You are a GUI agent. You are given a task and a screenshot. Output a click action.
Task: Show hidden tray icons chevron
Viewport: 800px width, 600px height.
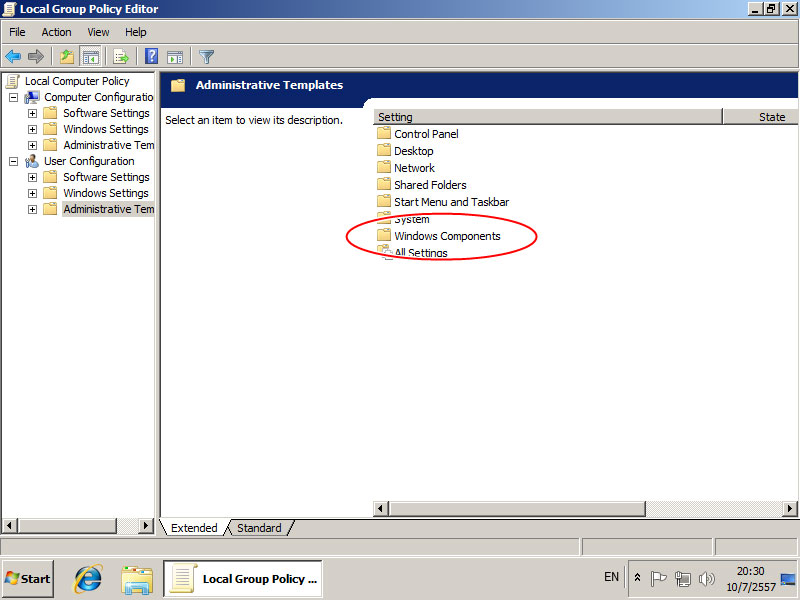click(x=637, y=578)
